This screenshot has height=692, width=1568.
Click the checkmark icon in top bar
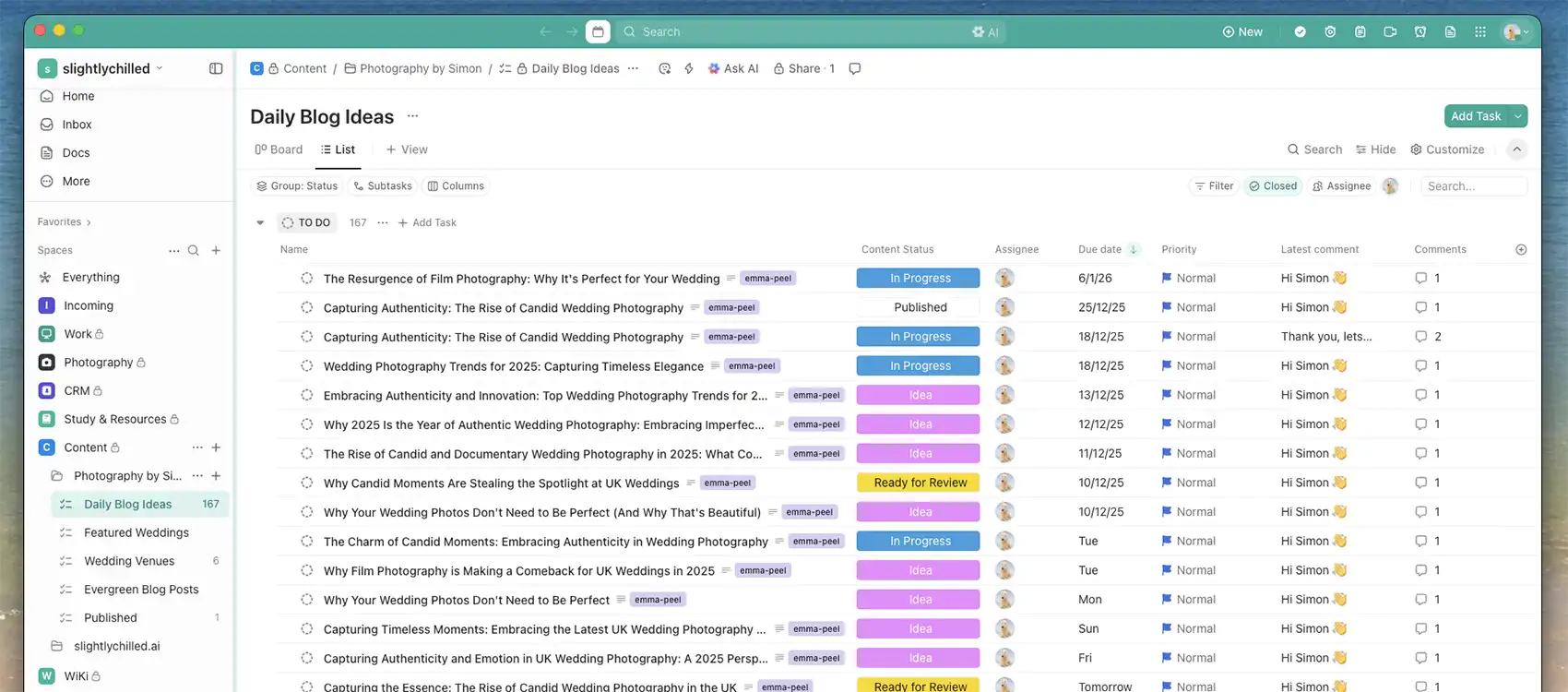tap(1300, 31)
